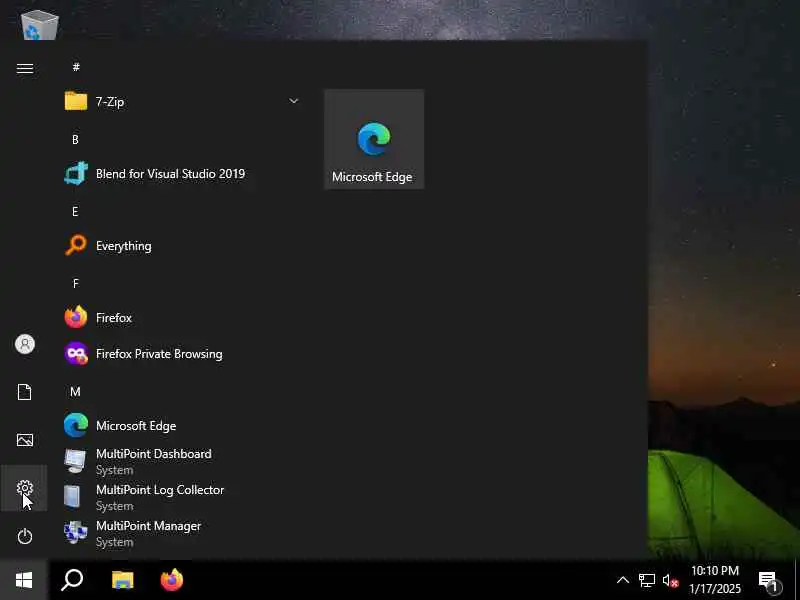The height and width of the screenshot is (600, 800).
Task: Select the F letter group header
Action: tap(76, 283)
